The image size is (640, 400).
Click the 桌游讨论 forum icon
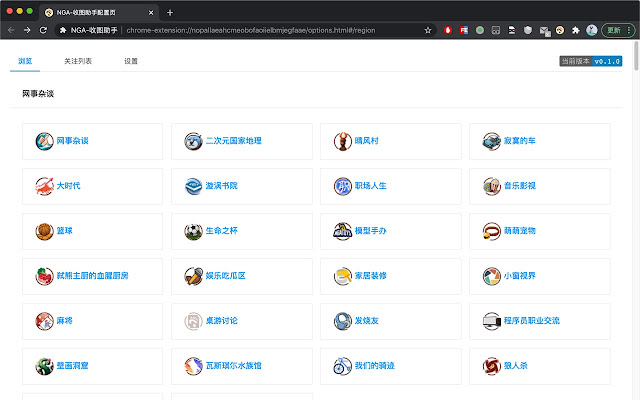193,321
